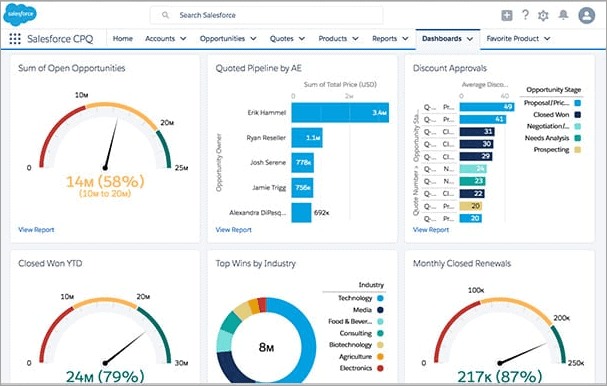
Task: Open the Reports tab
Action: tap(384, 39)
